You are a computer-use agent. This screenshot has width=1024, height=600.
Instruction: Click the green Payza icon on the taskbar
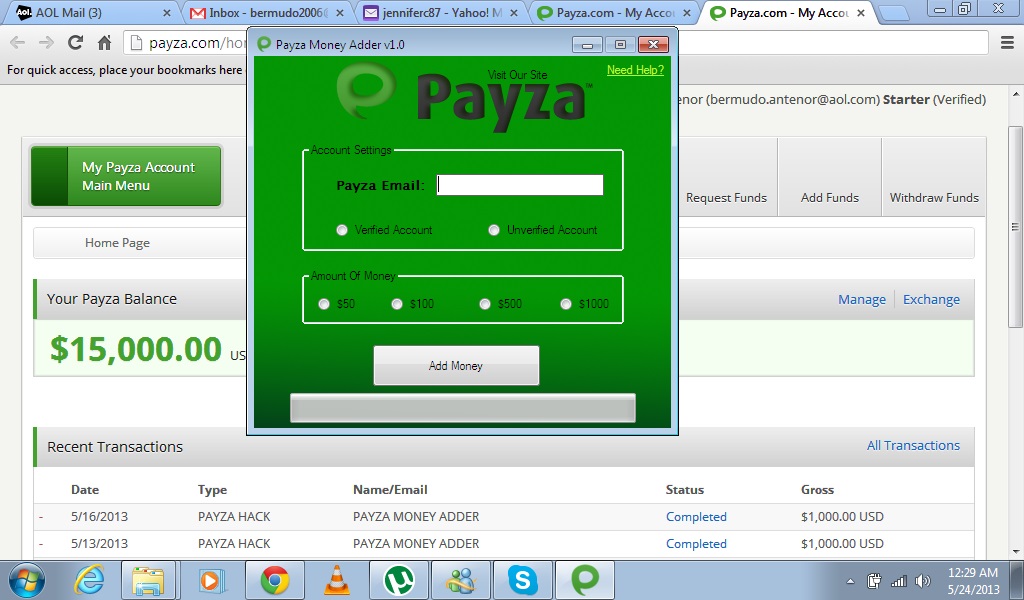(585, 579)
